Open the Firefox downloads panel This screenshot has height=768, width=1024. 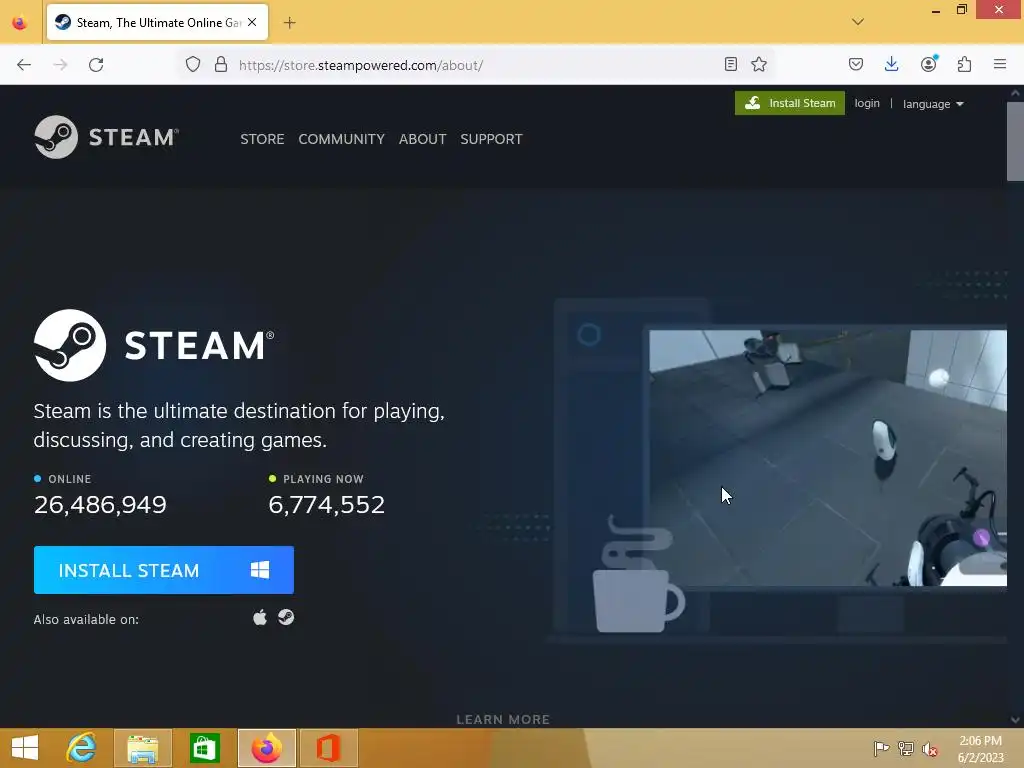click(891, 64)
